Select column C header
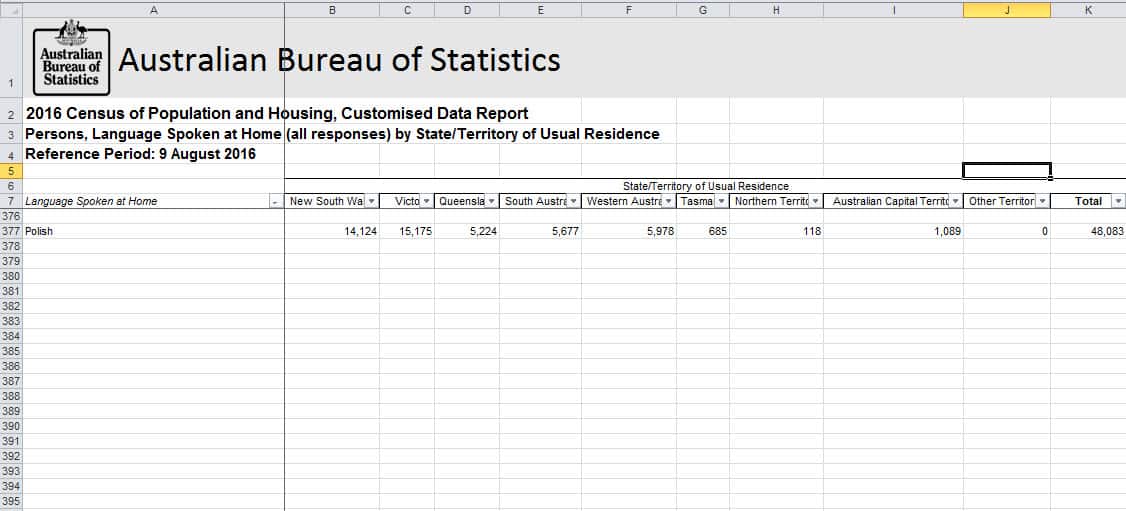 [407, 11]
